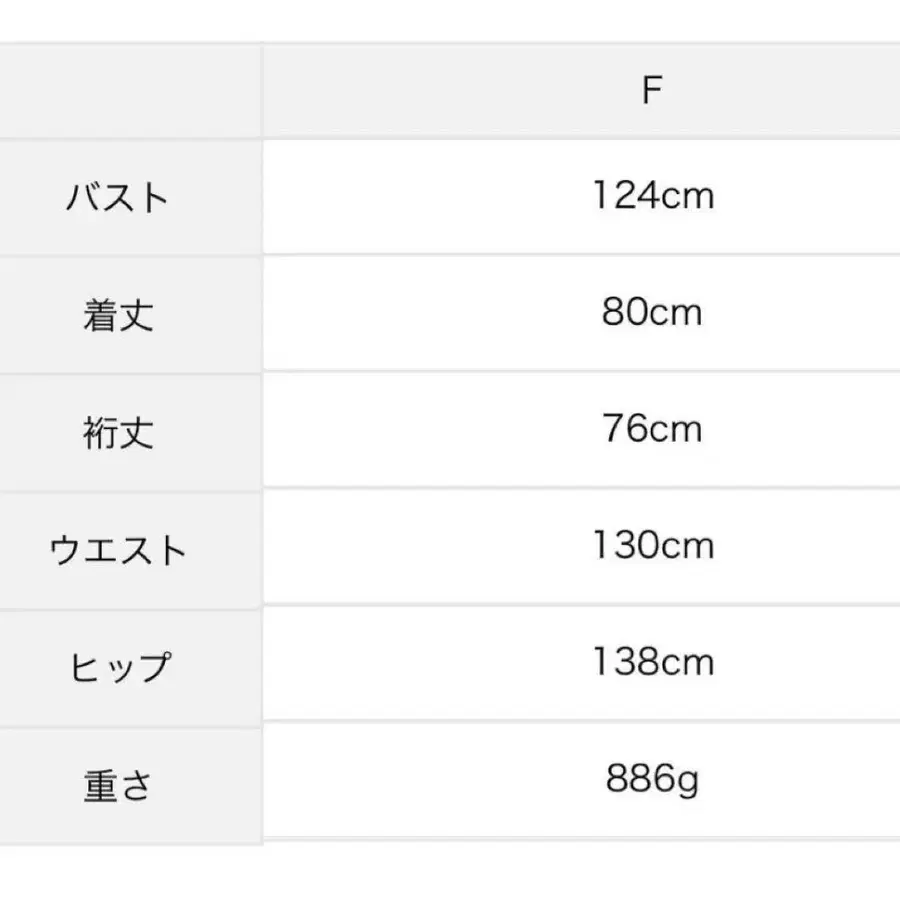Viewport: 900px width, 900px height.
Task: Select the 80cm length value
Action: pyautogui.click(x=652, y=312)
